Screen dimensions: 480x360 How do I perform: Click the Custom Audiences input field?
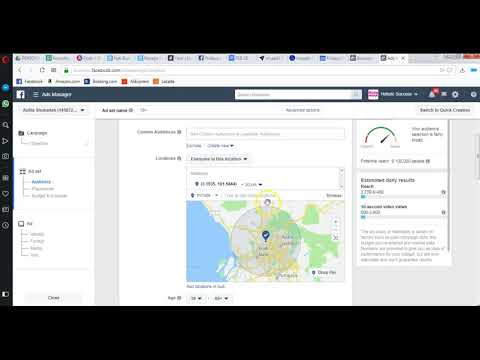pos(265,134)
